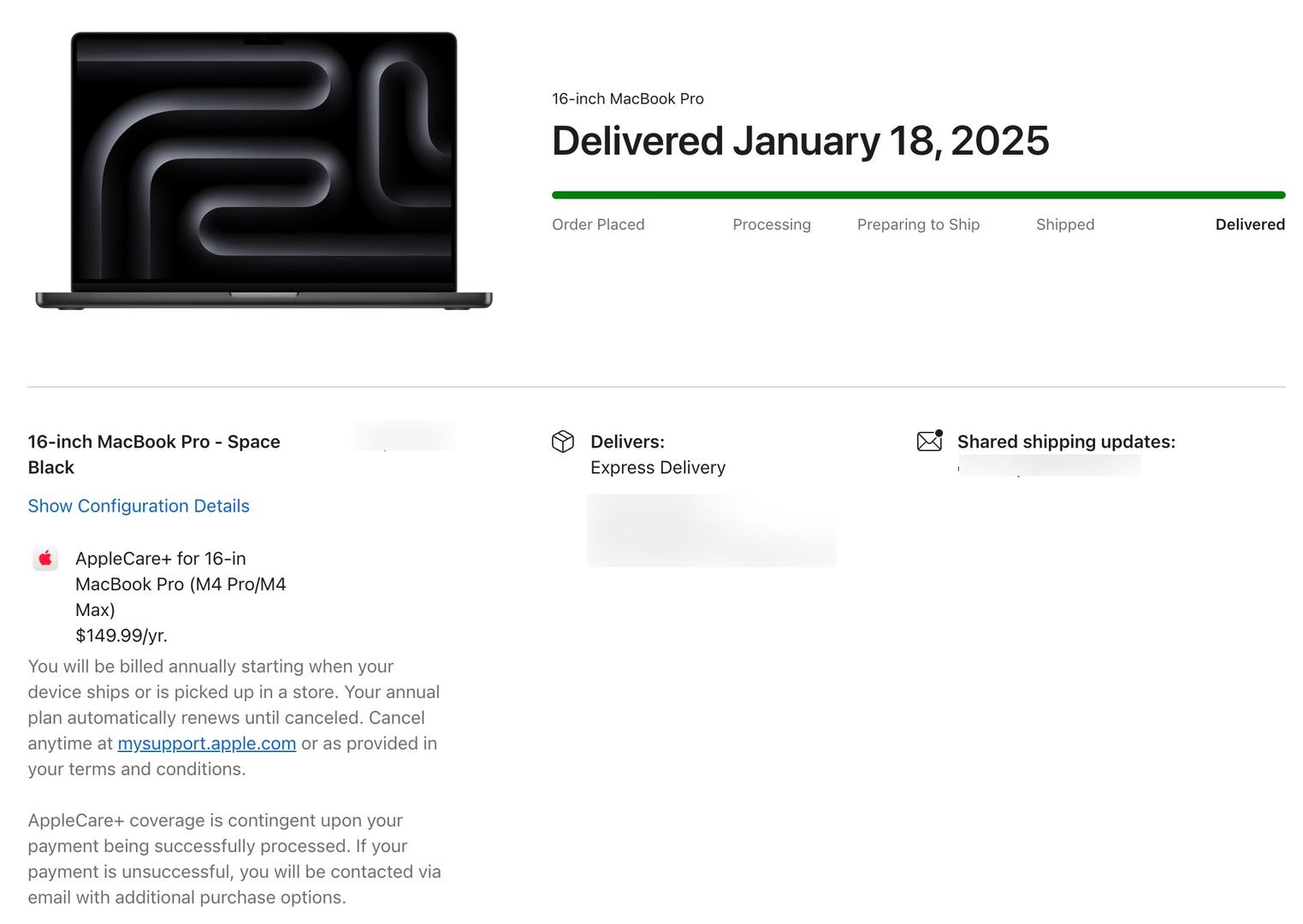Expand Show Configuration Details

click(x=139, y=506)
